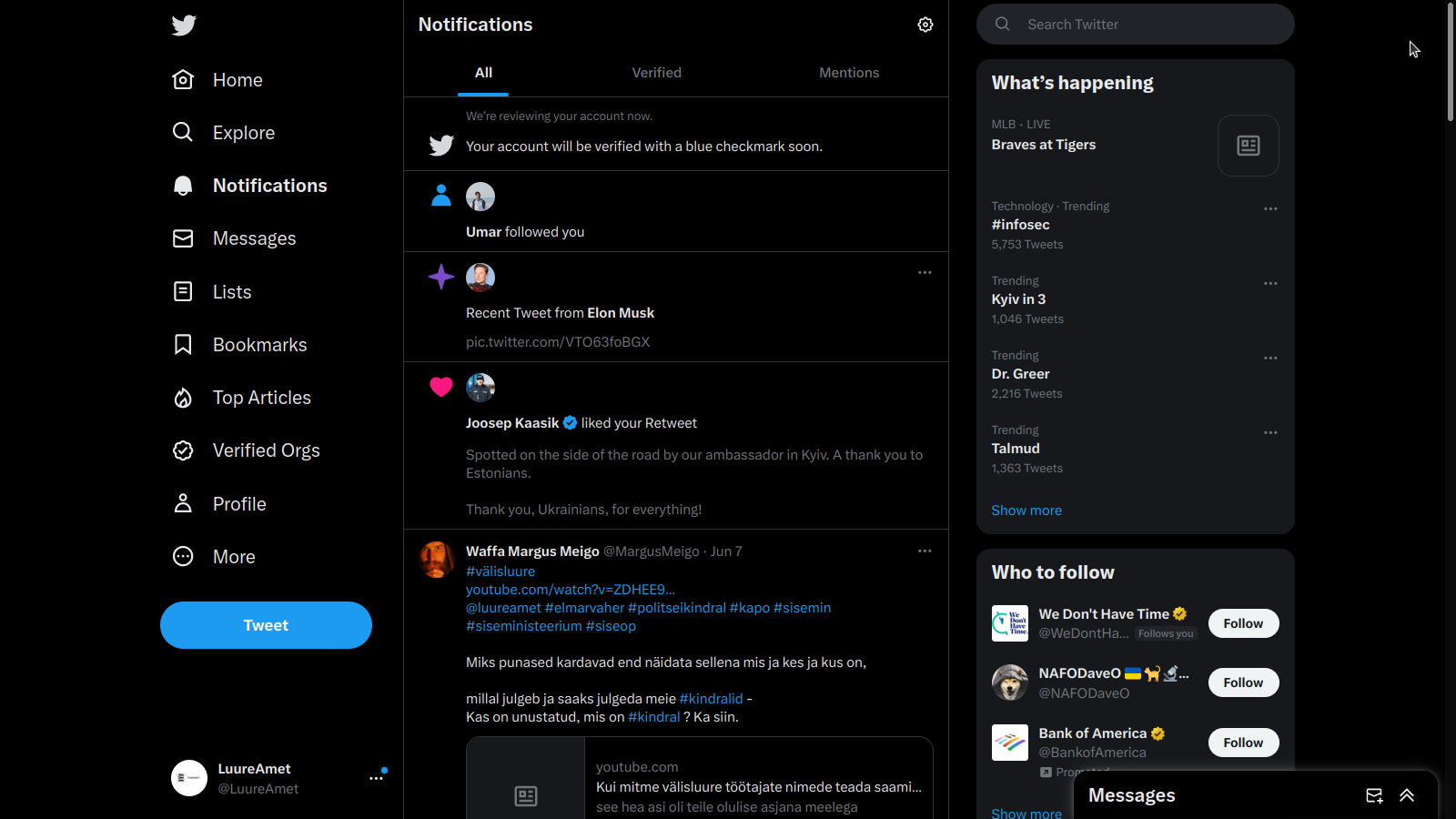Screen dimensions: 1456x819
Task: Open notification settings gear icon
Action: pyautogui.click(x=925, y=25)
